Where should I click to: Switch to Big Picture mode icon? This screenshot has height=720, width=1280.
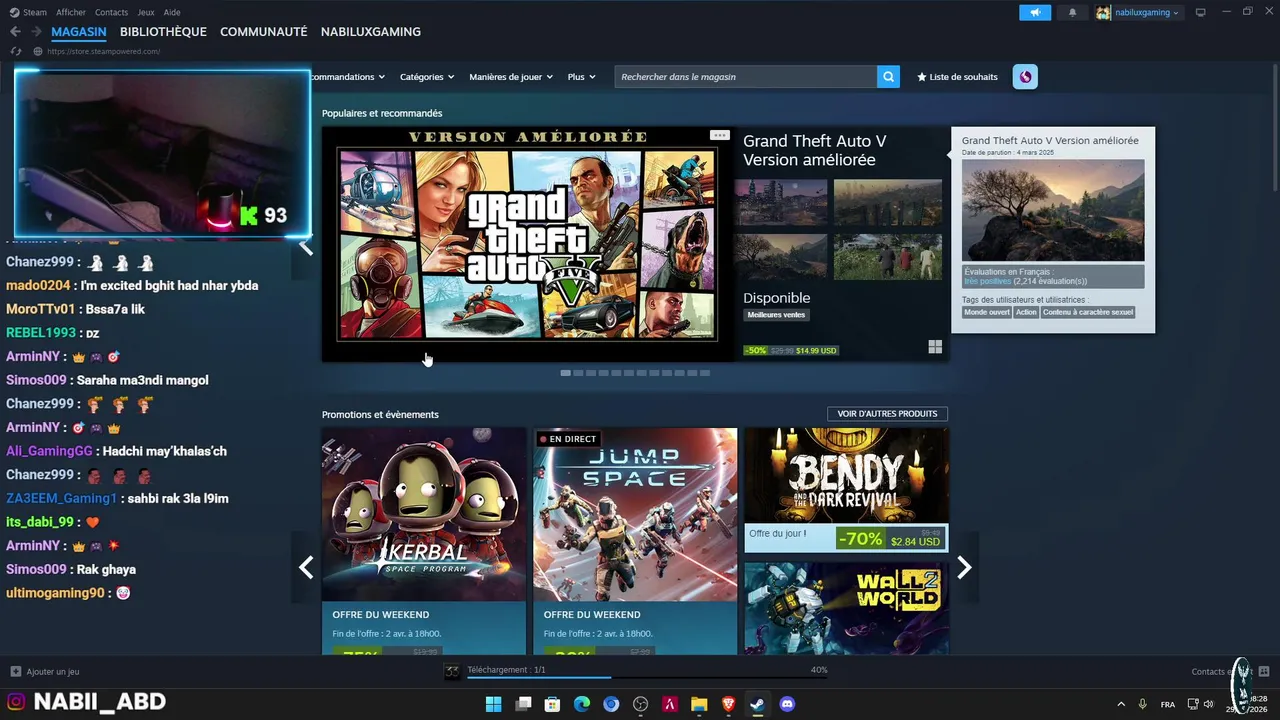[1201, 12]
